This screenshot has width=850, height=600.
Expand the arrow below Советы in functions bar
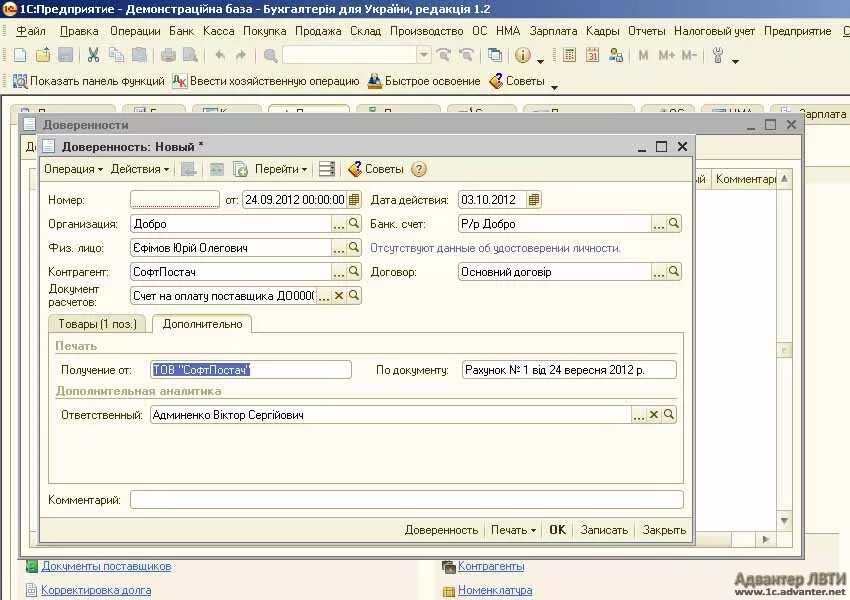coord(554,87)
